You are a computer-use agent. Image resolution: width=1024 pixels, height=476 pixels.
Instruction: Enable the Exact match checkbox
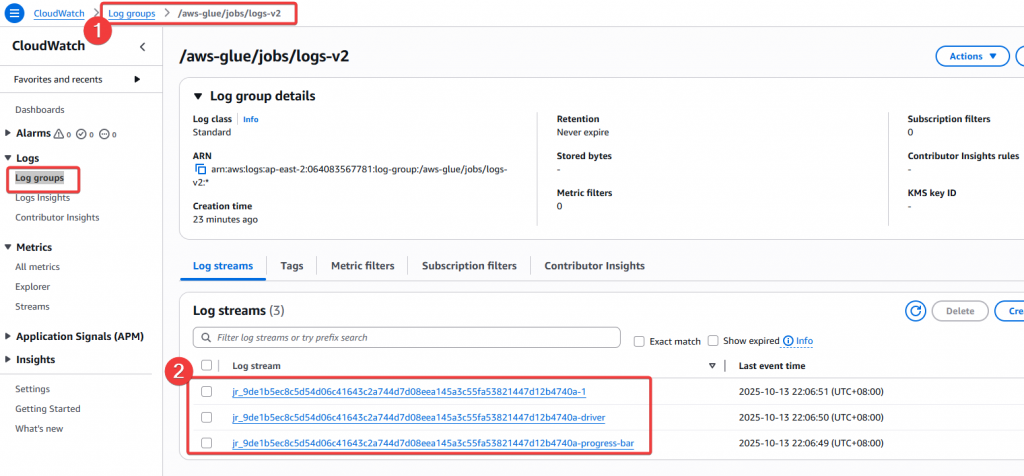tap(639, 341)
